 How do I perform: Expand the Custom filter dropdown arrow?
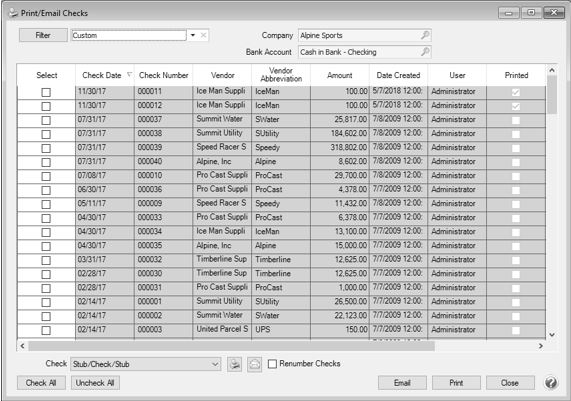click(193, 35)
